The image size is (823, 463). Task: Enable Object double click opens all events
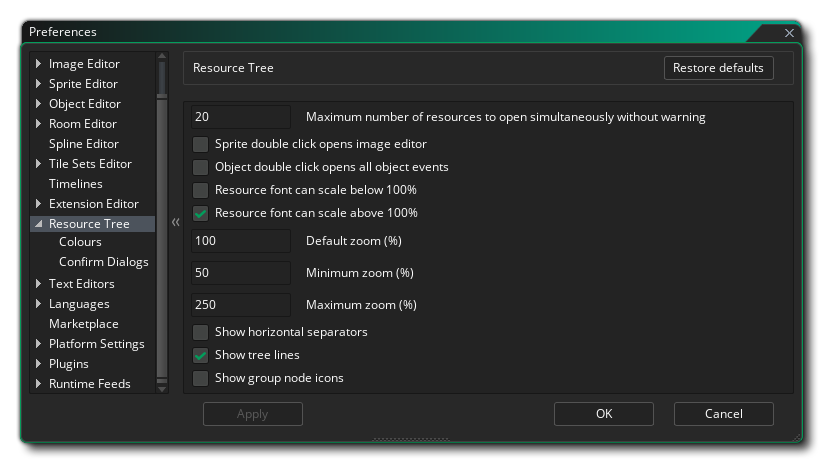pyautogui.click(x=201, y=167)
